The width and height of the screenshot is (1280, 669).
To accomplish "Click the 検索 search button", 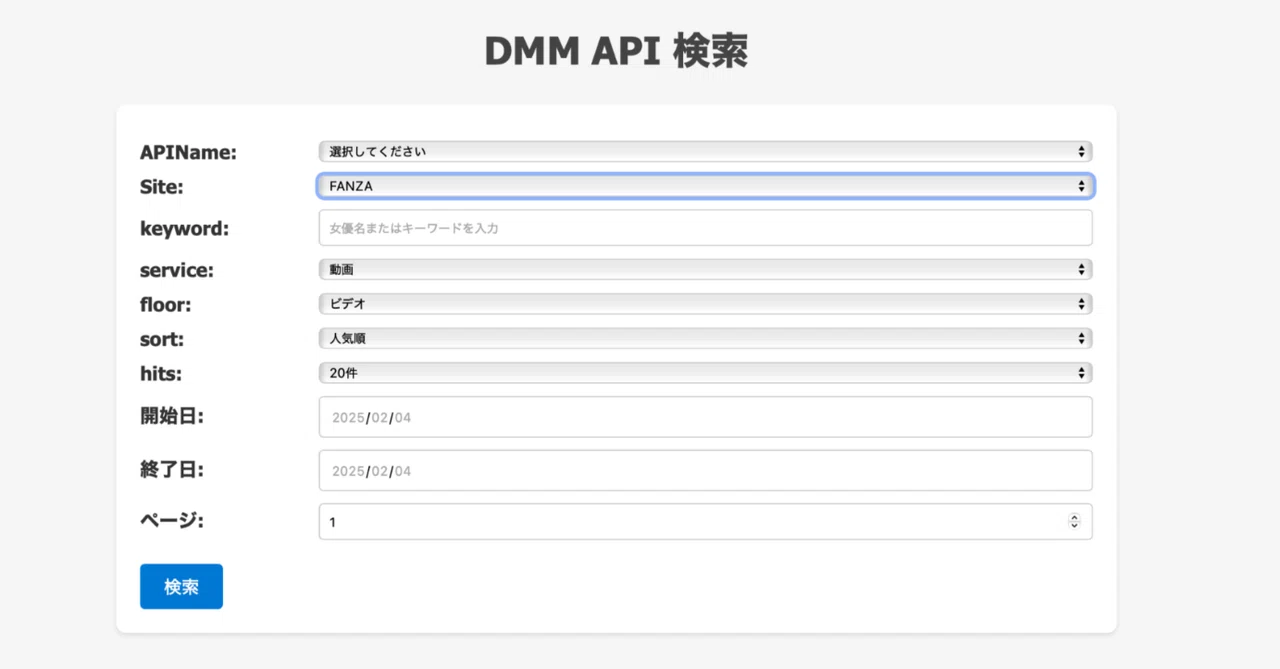I will (x=181, y=587).
